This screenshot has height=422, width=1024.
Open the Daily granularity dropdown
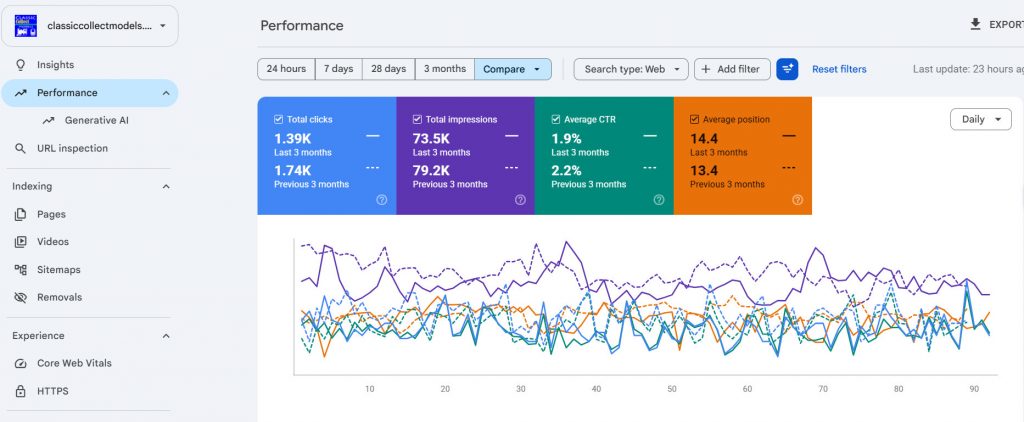click(x=981, y=120)
